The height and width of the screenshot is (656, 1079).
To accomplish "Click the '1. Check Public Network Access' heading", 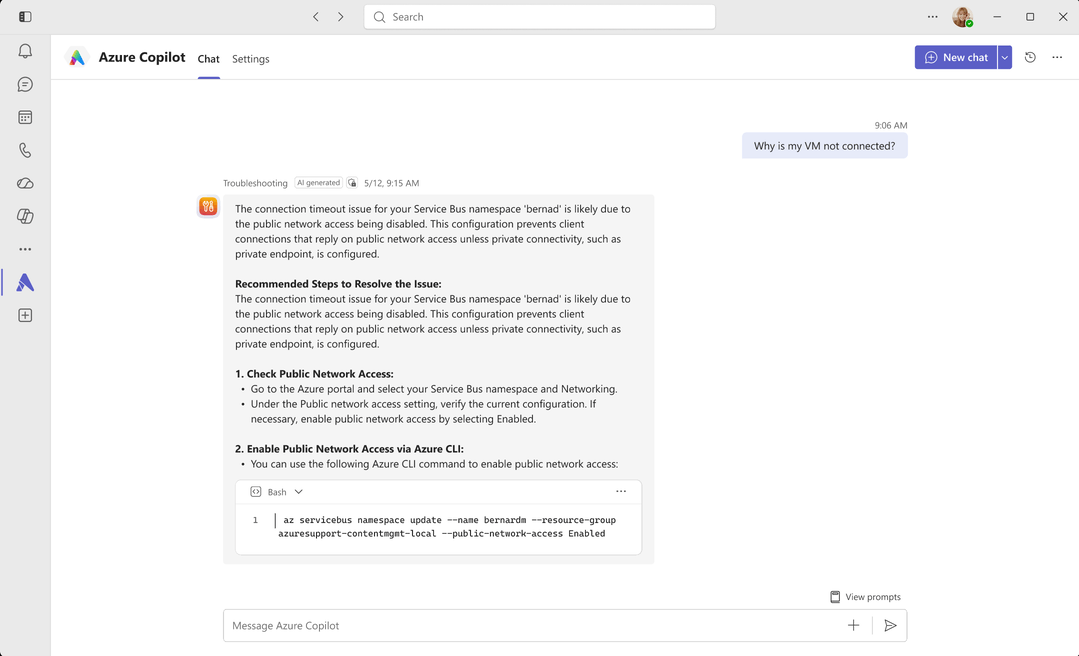I will pyautogui.click(x=314, y=374).
